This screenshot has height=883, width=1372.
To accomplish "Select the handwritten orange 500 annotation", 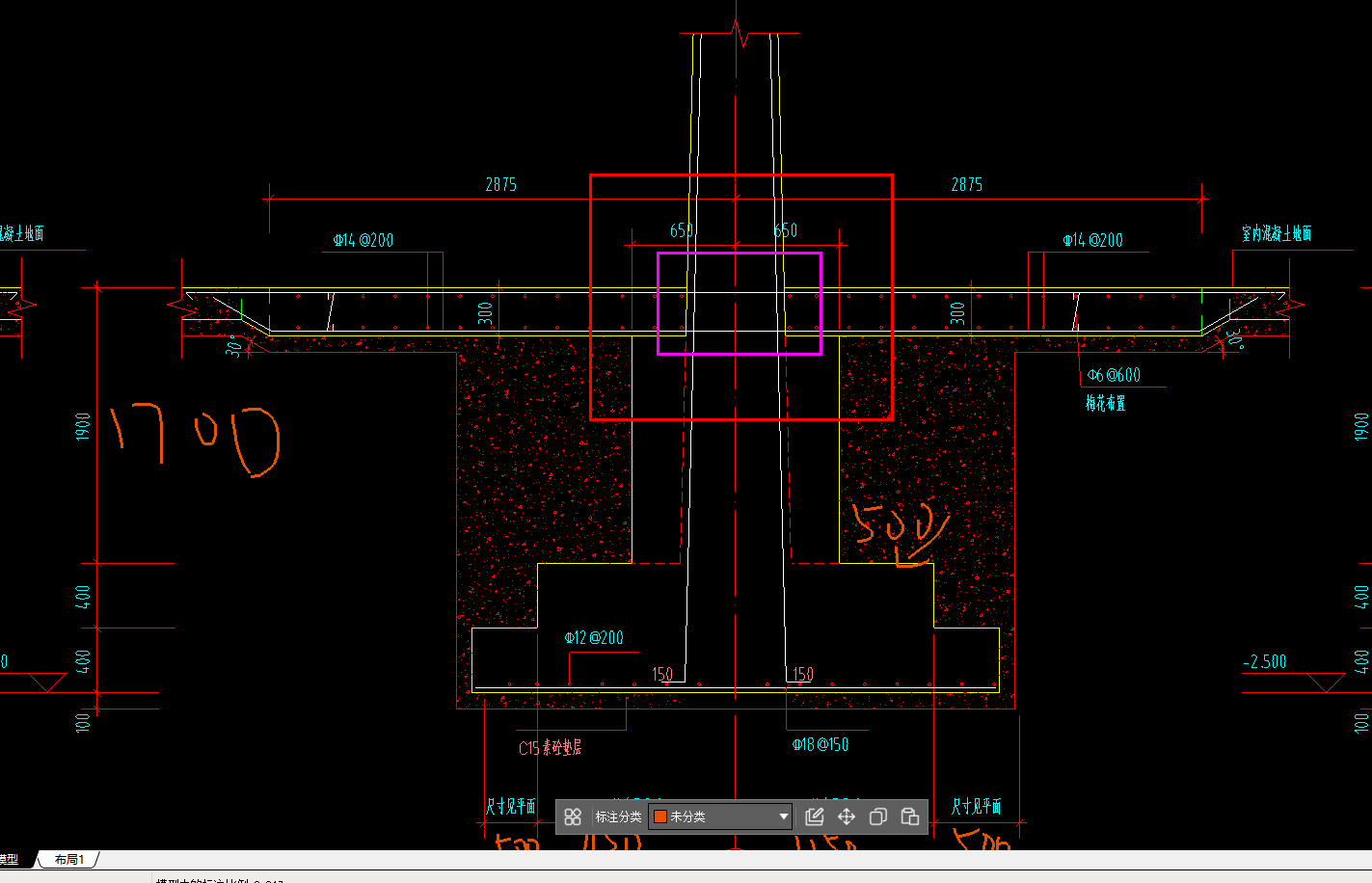I will 901,533.
